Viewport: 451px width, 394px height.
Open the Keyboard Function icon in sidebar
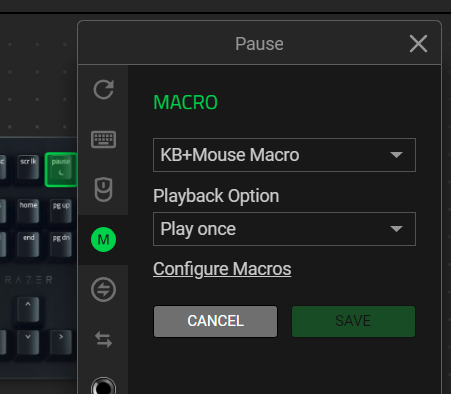[x=104, y=139]
